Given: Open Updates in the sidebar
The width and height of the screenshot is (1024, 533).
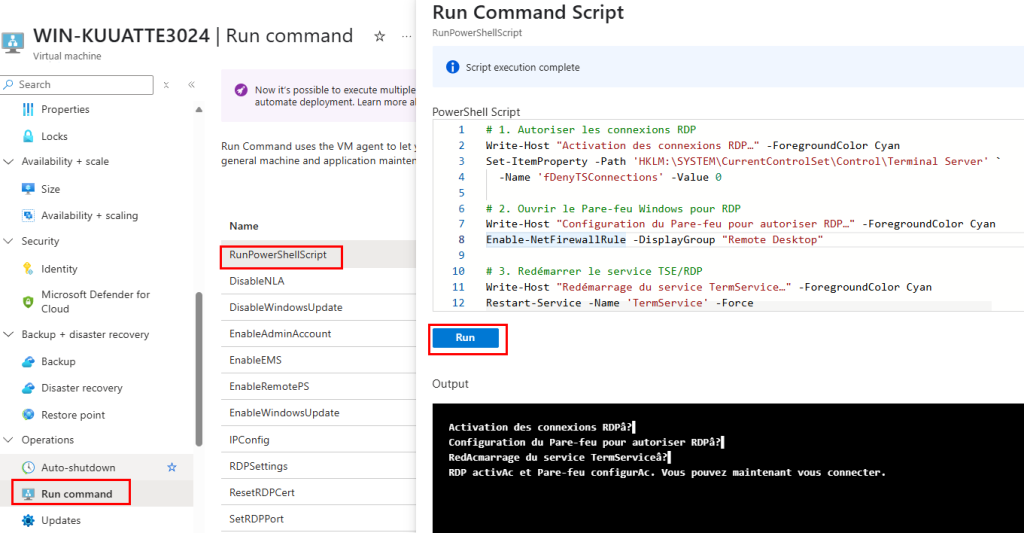Looking at the screenshot, I should click(x=61, y=521).
